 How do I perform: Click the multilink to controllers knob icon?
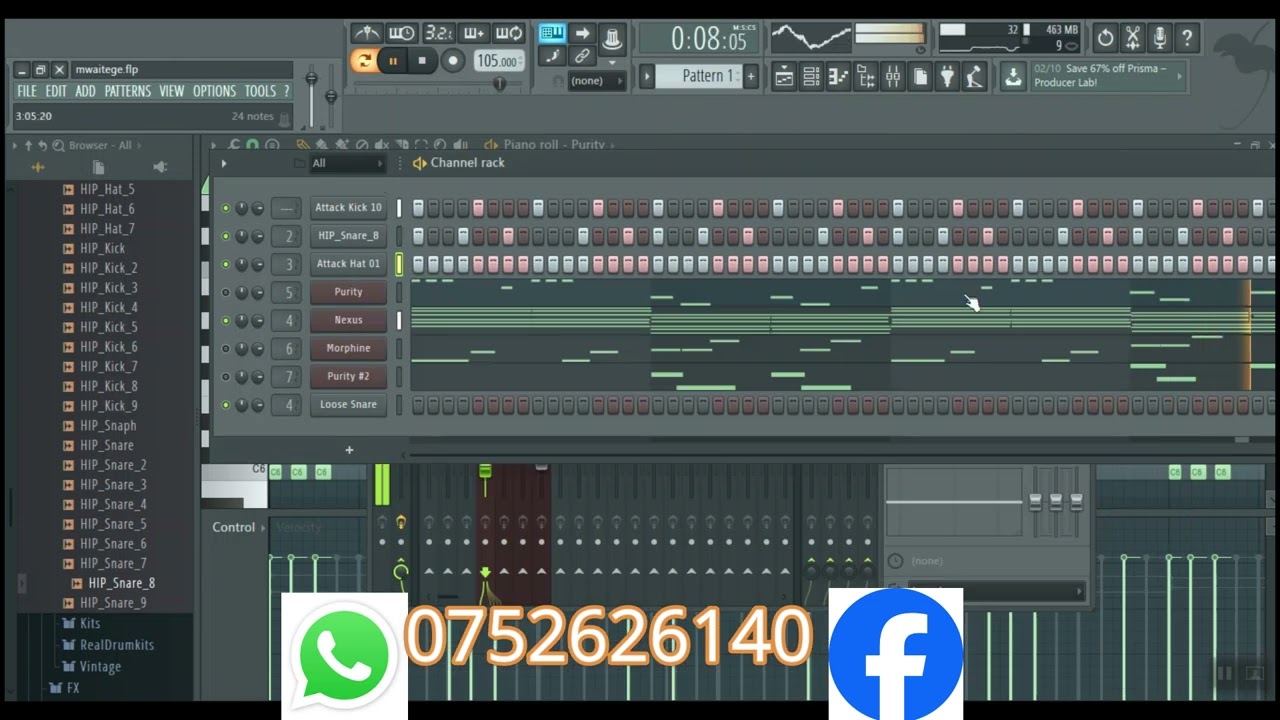pos(613,39)
